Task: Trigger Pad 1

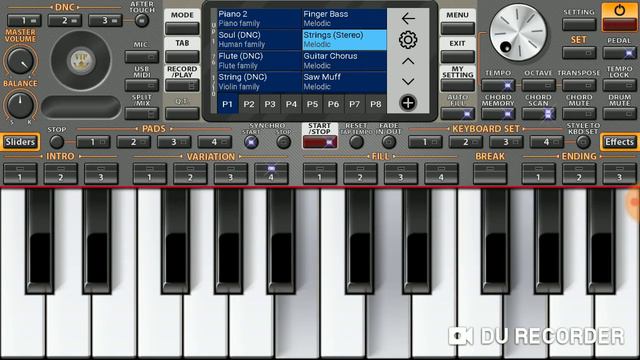Action: [93, 142]
